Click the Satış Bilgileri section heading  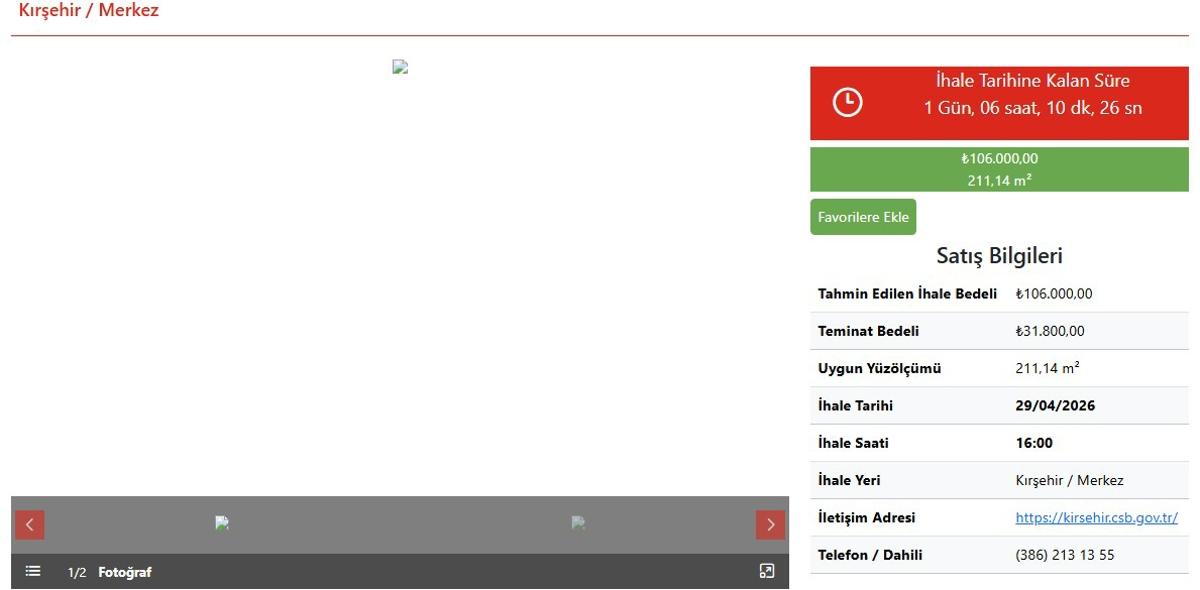(999, 256)
